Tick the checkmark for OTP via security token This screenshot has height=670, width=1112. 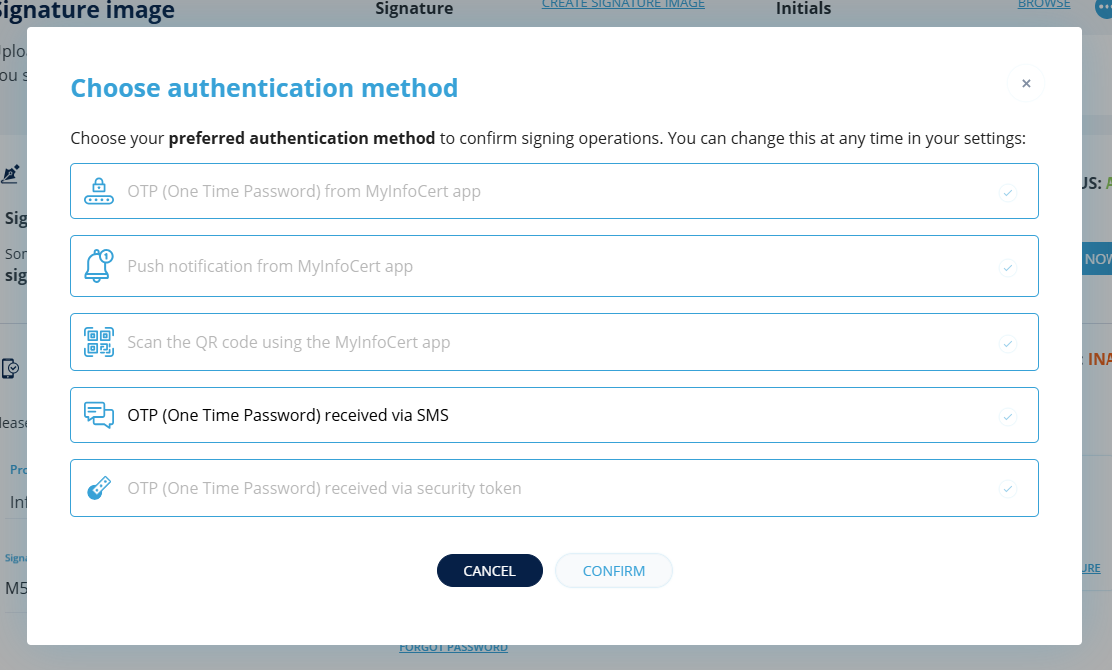1008,489
